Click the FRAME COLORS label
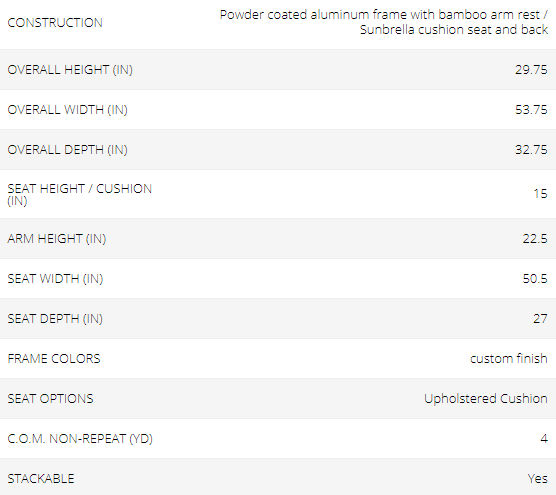The height and width of the screenshot is (495, 556). coord(54,358)
